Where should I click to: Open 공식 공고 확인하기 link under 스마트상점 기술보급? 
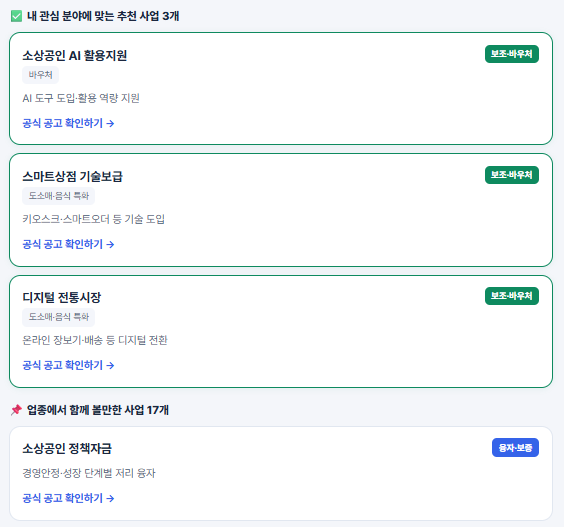tap(68, 244)
